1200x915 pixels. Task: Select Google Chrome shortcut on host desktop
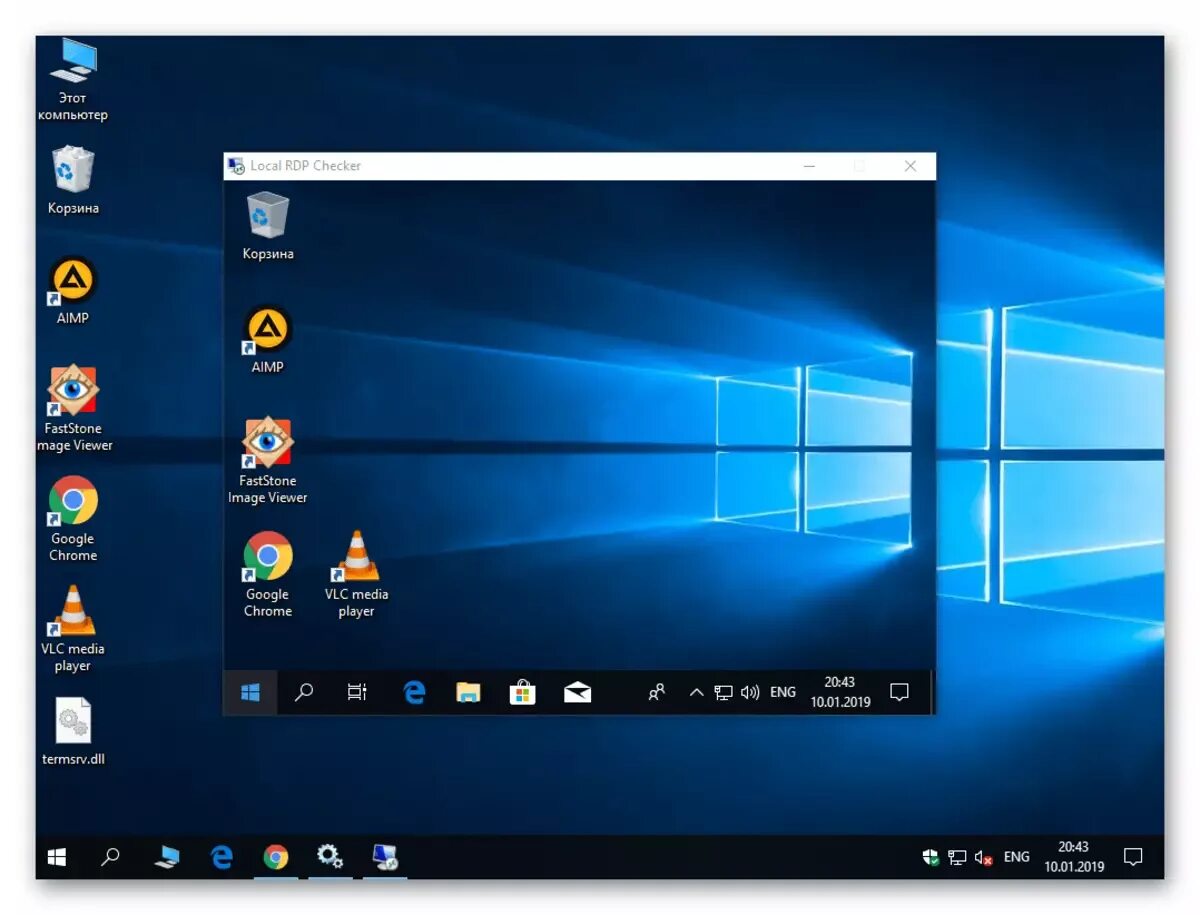(73, 519)
